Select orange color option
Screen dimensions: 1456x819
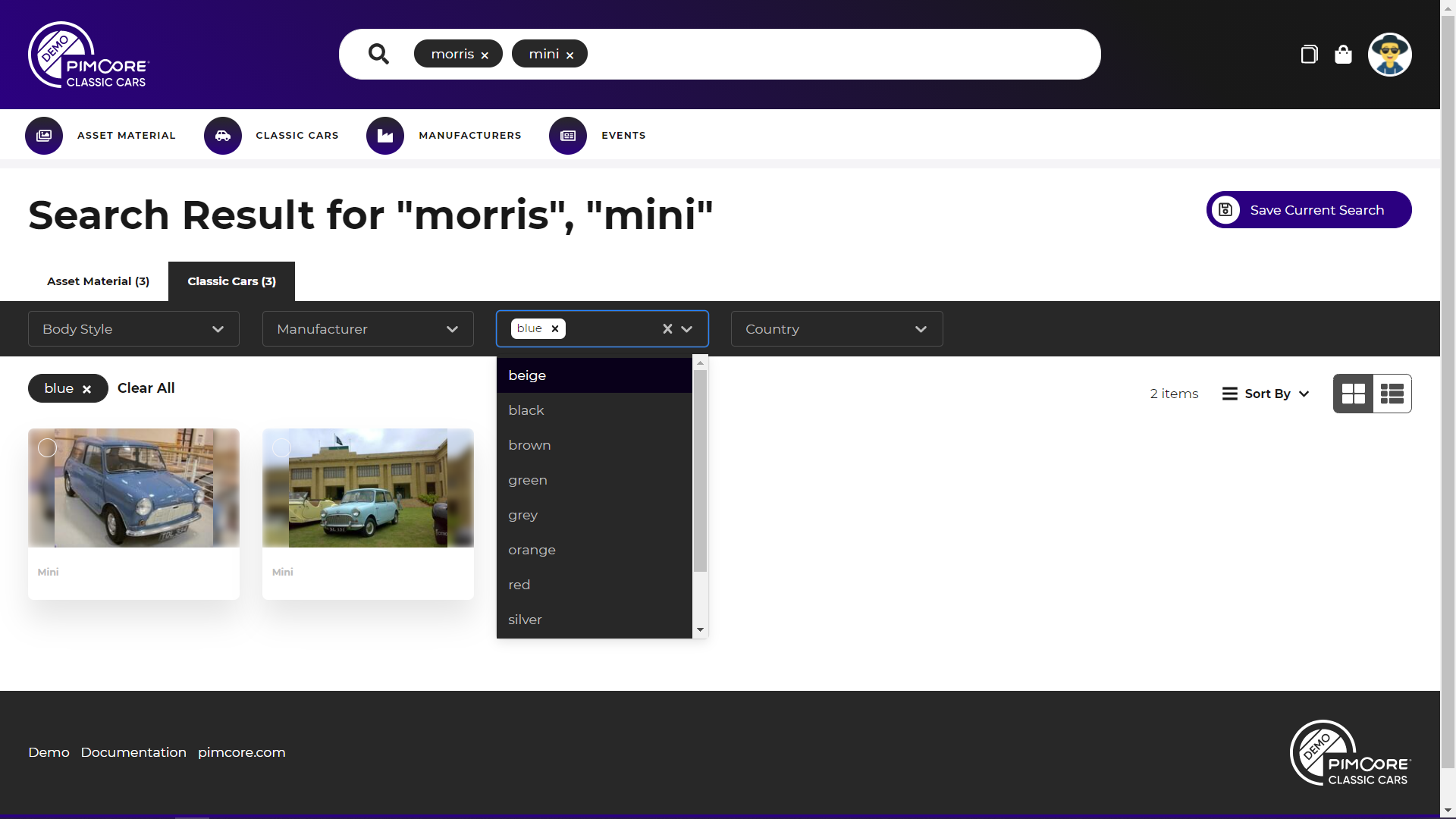tap(594, 550)
